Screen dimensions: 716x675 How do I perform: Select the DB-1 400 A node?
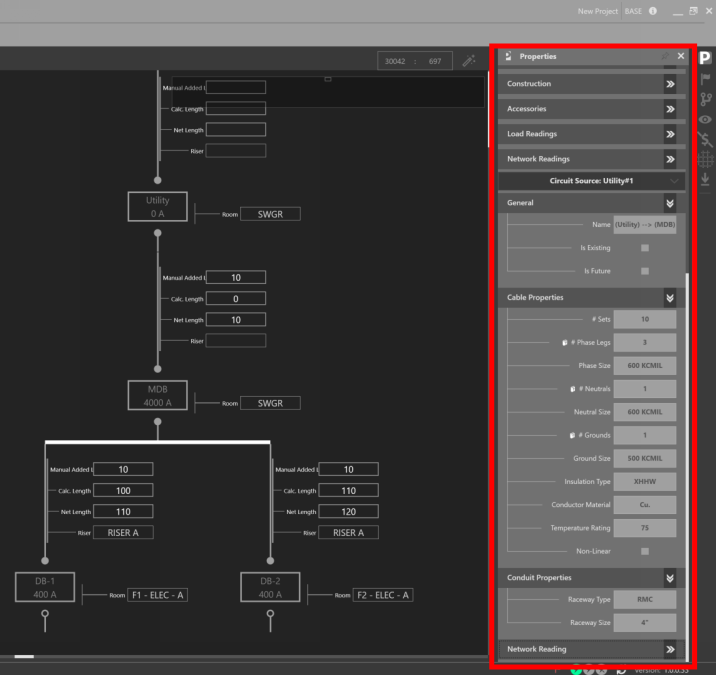click(45, 587)
